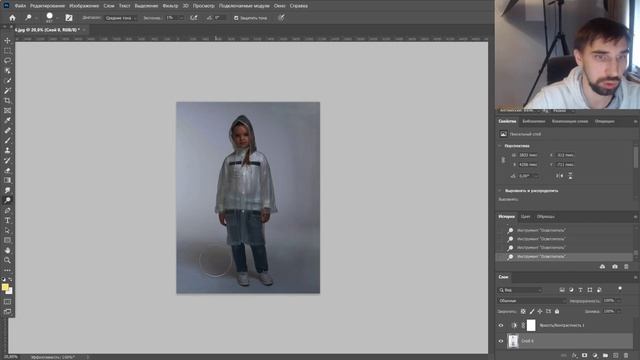The height and width of the screenshot is (360, 640).
Task: Flip horizontally button in Properties
Action: (560, 176)
